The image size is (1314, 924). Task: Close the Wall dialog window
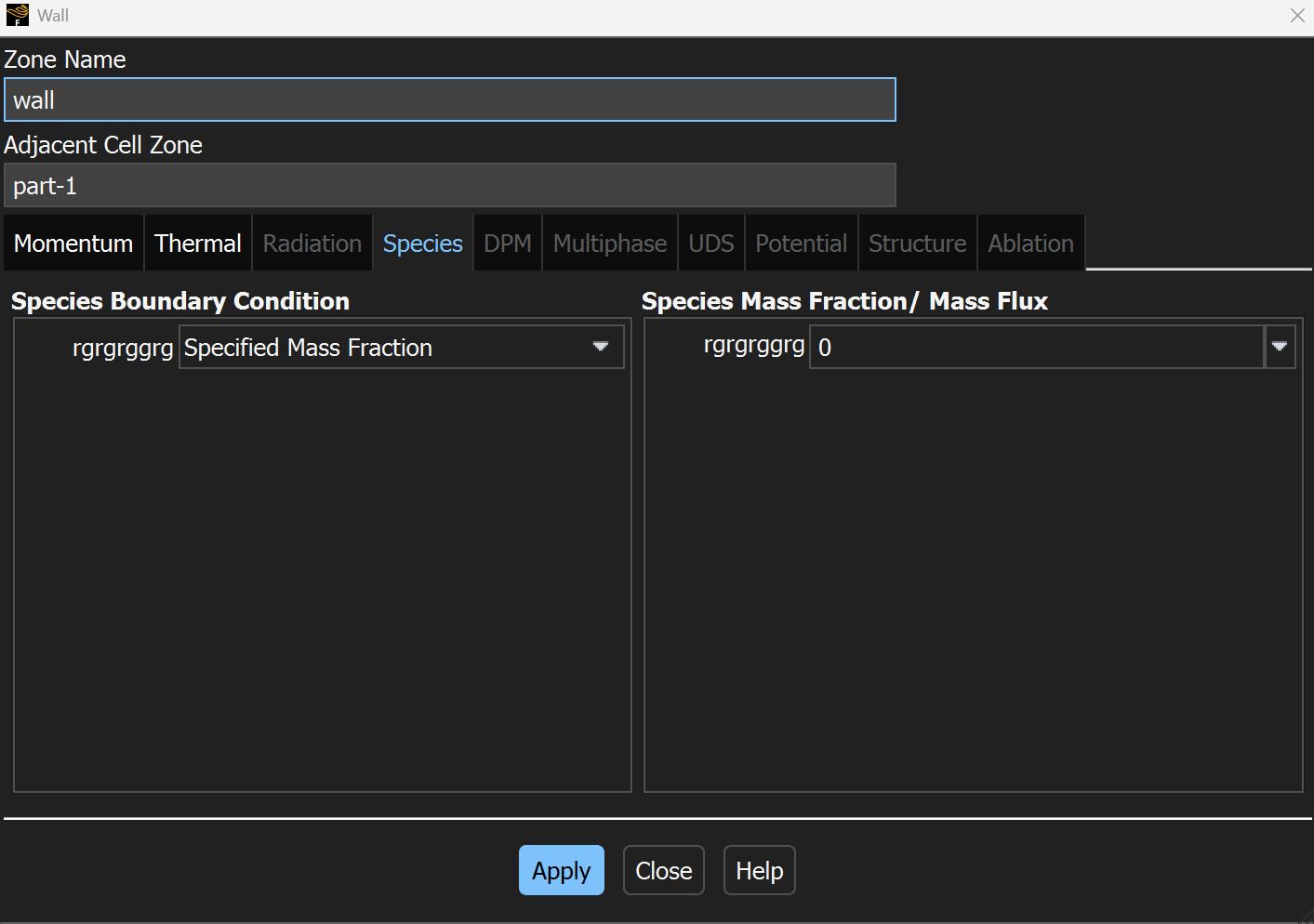[x=1297, y=16]
